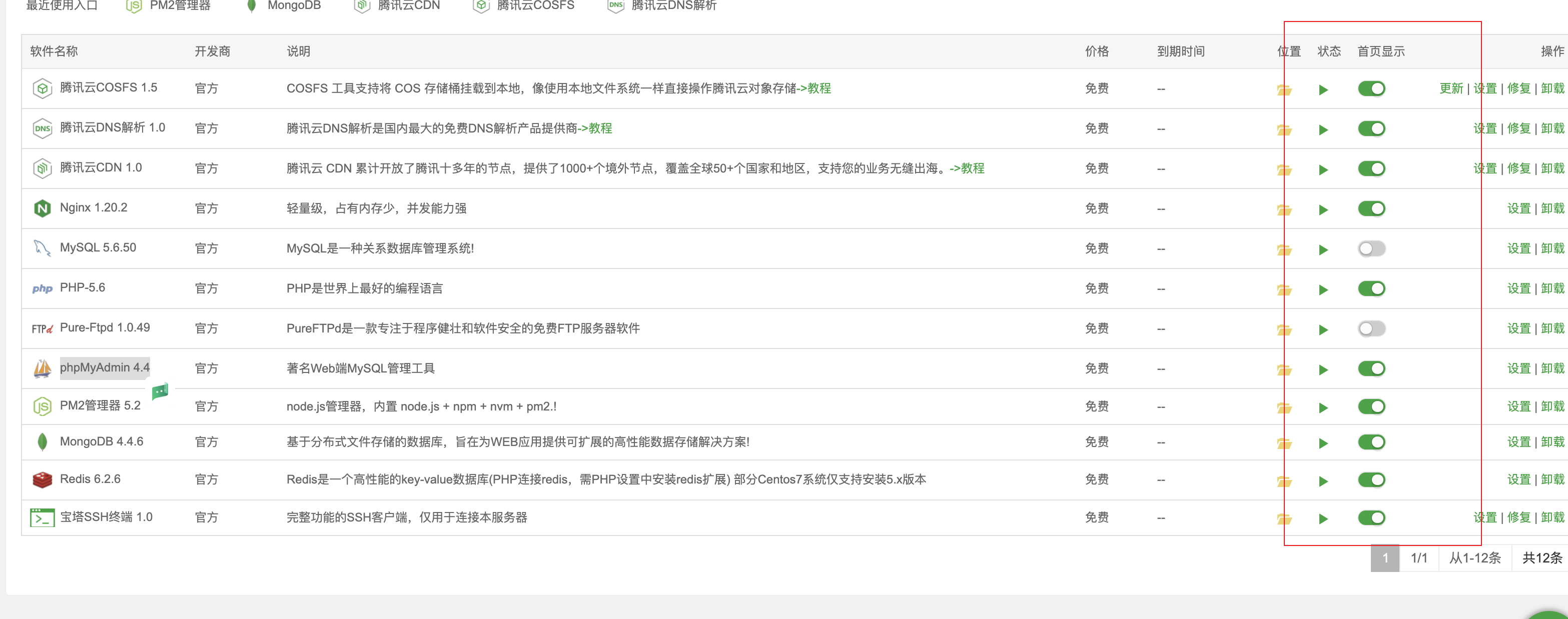Open 腾讯云COSFS recent shortcut
Screen dimensions: 1568x619
tap(524, 5)
